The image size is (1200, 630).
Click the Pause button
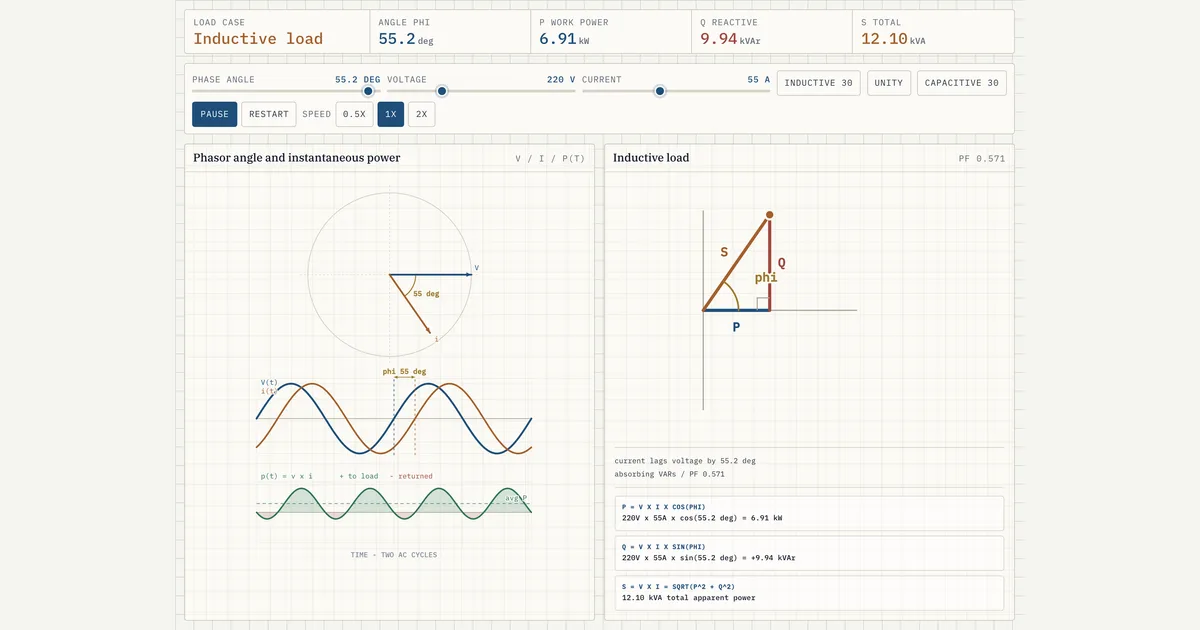pos(215,114)
